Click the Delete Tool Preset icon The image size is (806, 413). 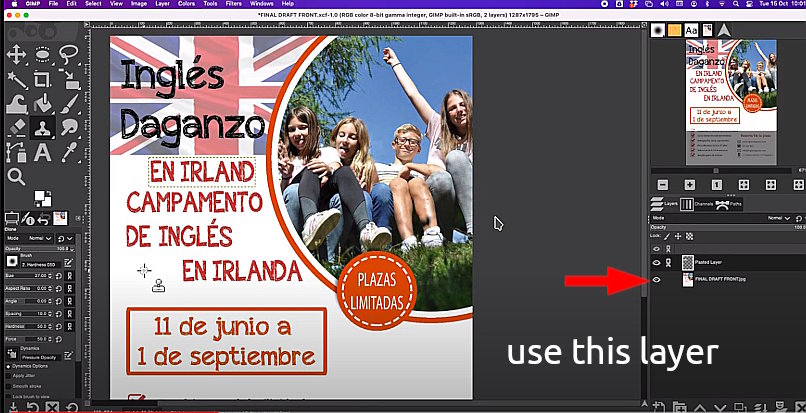click(52, 407)
